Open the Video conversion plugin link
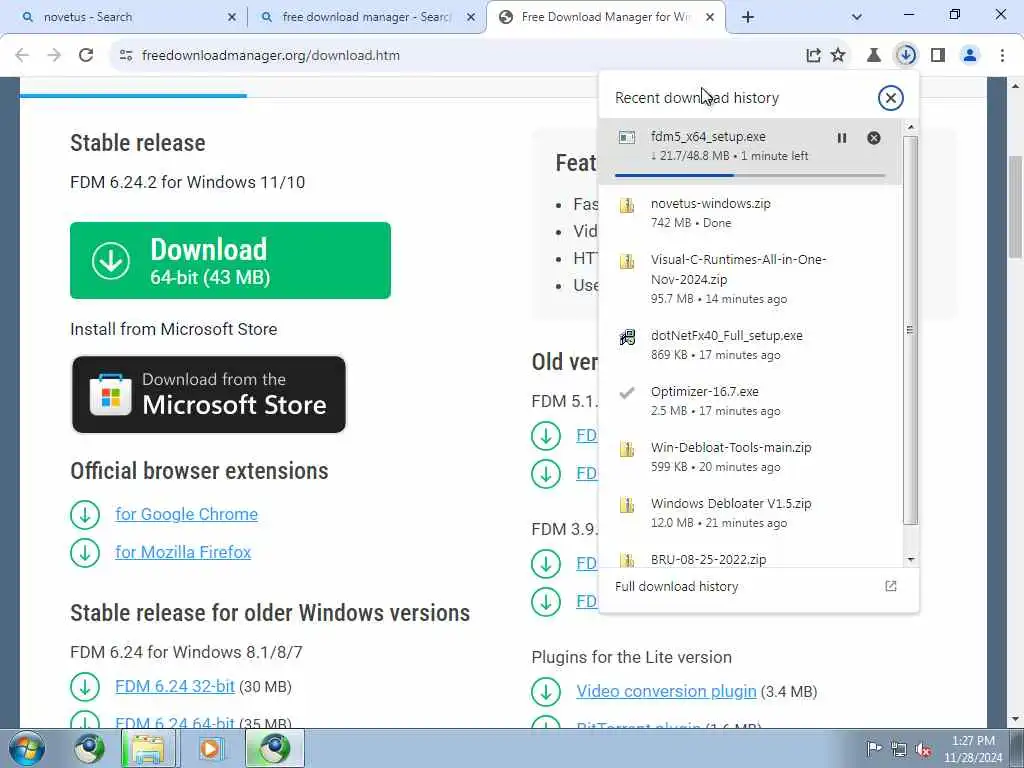 666,692
